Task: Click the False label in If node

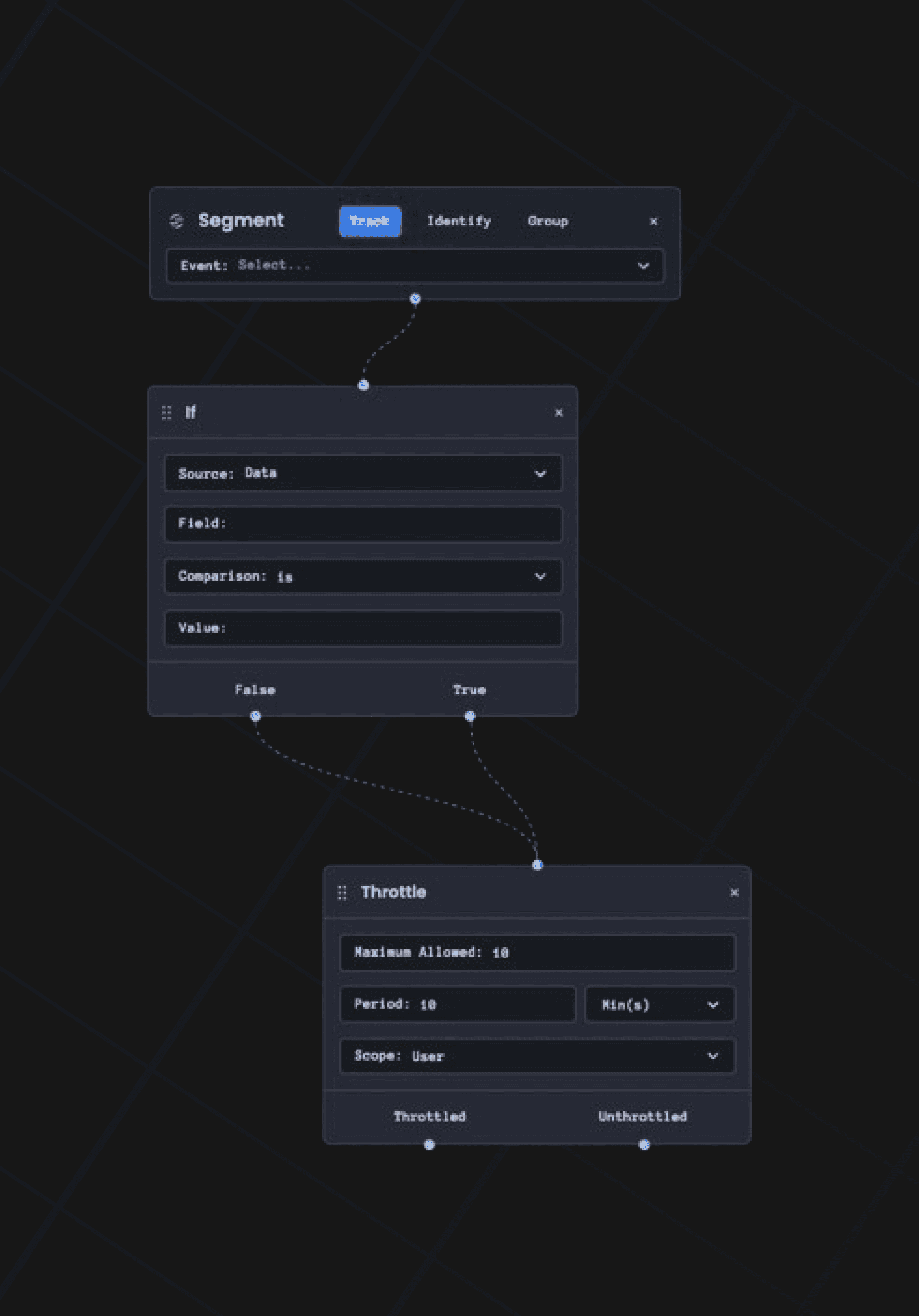Action: 255,689
